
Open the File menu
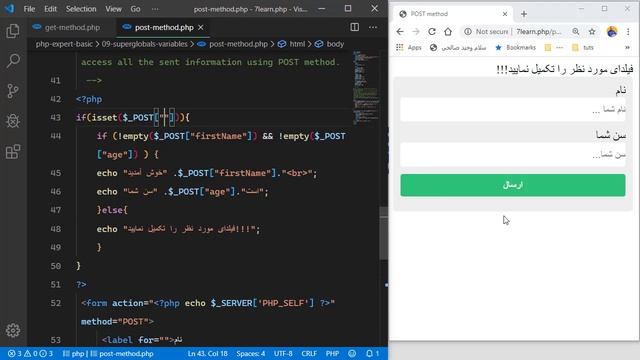29,9
